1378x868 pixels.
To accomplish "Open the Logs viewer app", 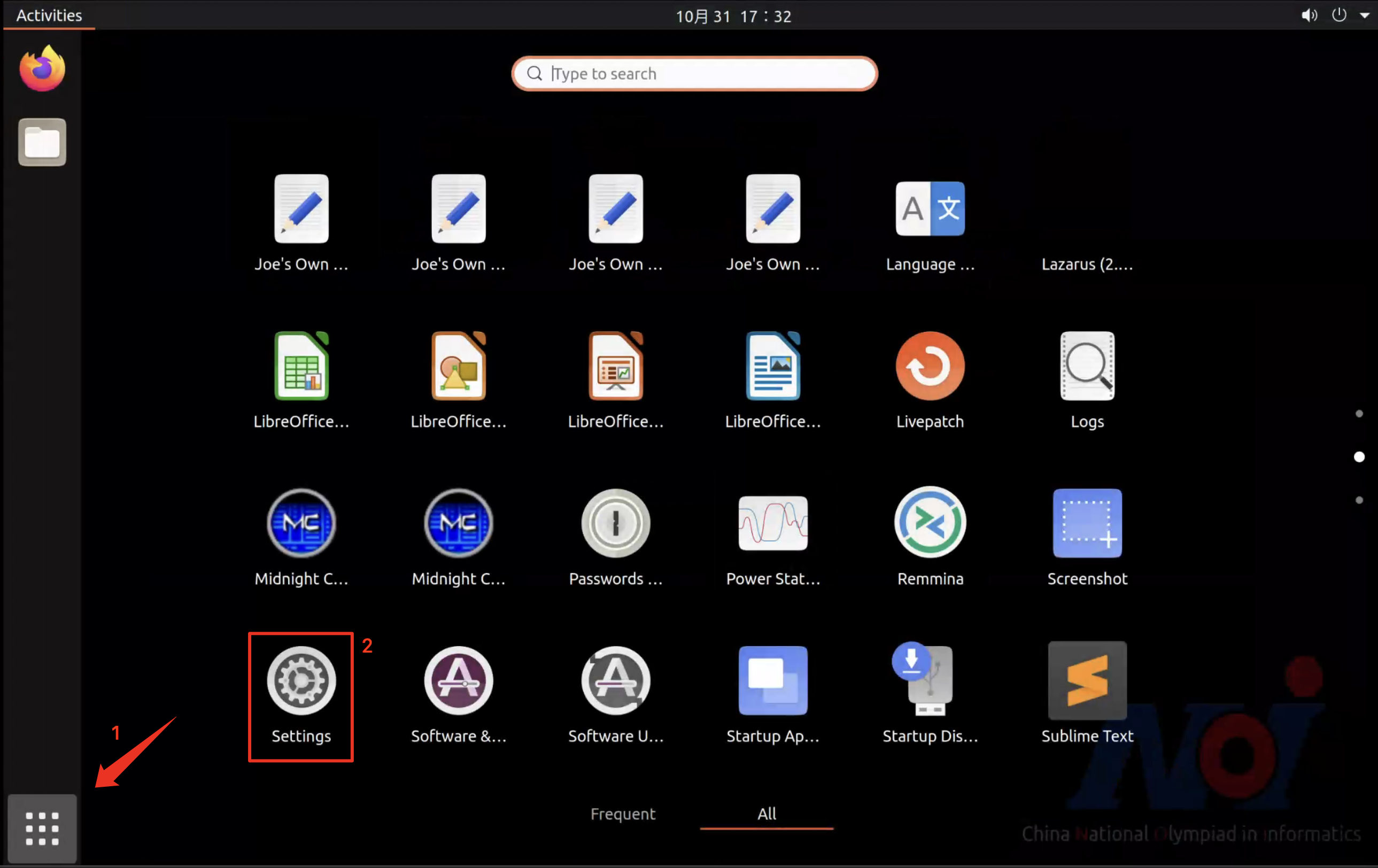I will [x=1087, y=366].
